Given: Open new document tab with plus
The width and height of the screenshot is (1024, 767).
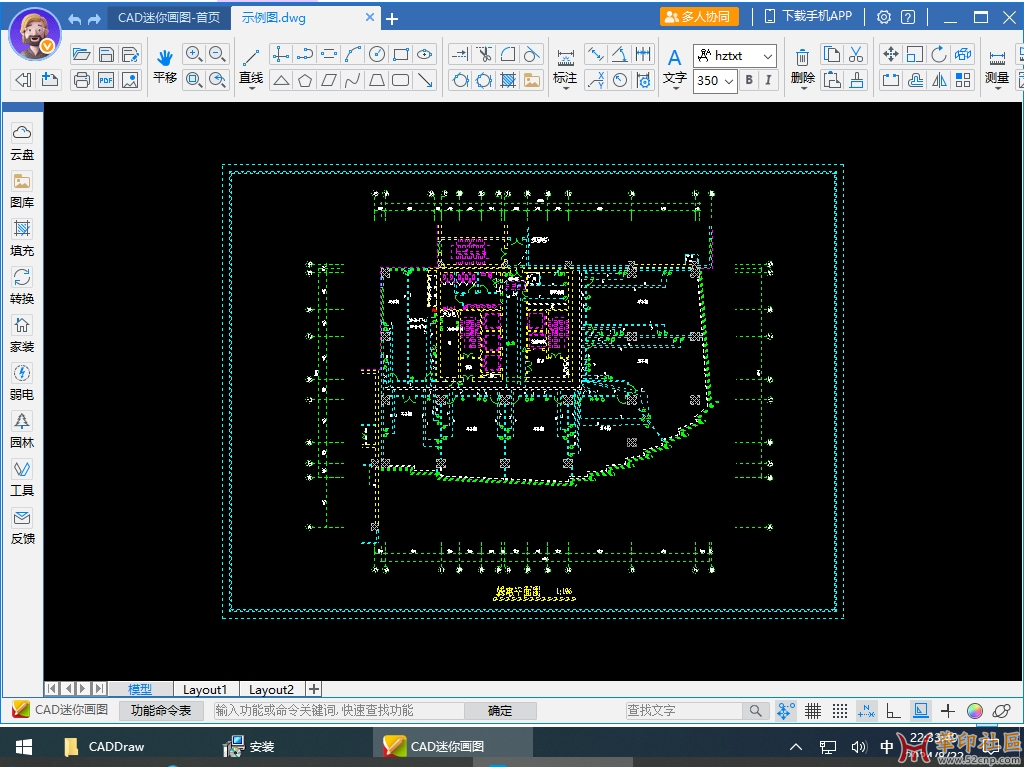Looking at the screenshot, I should click(x=392, y=19).
